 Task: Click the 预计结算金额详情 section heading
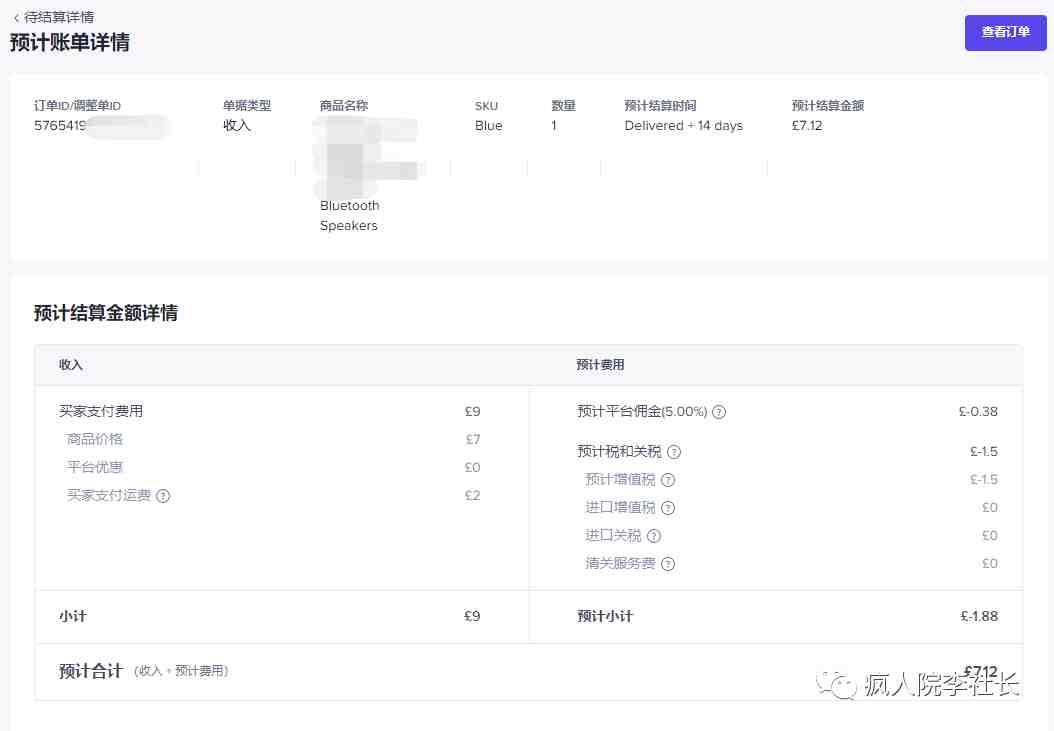pos(106,313)
